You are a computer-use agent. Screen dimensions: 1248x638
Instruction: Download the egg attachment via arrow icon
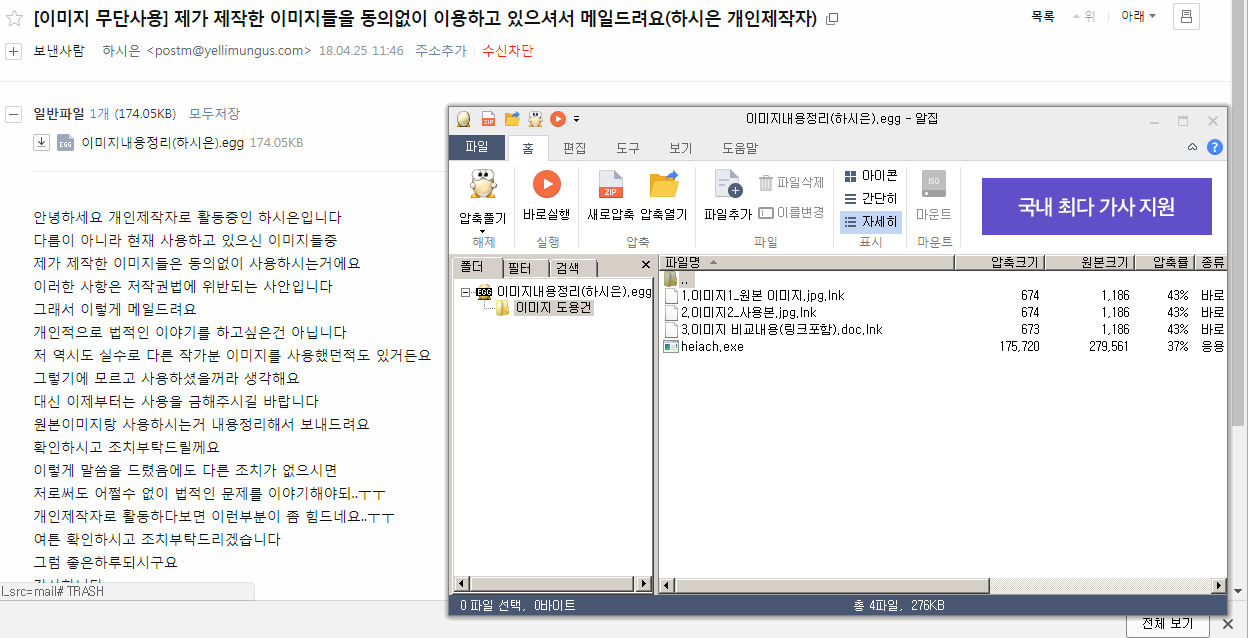41,142
